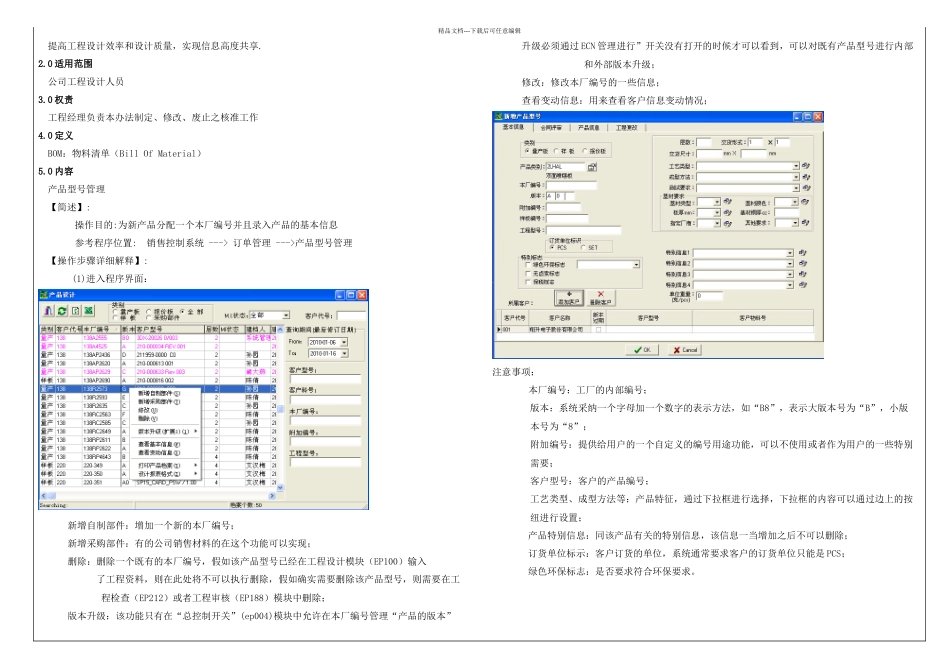
Task: Expand the 成型方法 combo box
Action: pos(796,177)
